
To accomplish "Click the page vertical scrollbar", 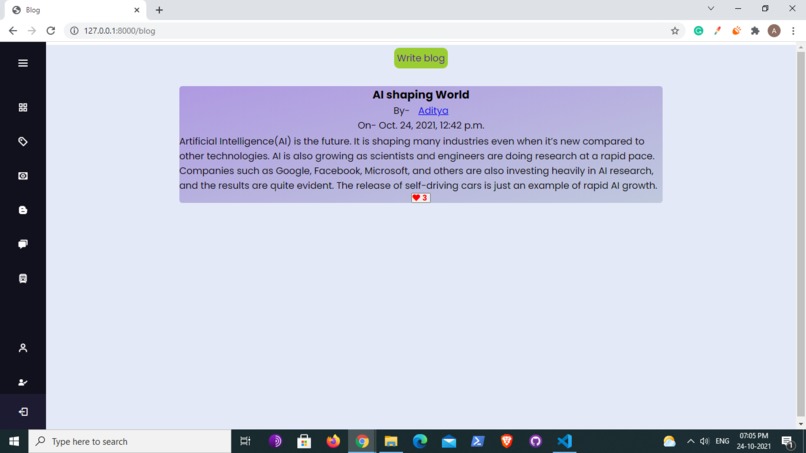I will click(x=800, y=234).
